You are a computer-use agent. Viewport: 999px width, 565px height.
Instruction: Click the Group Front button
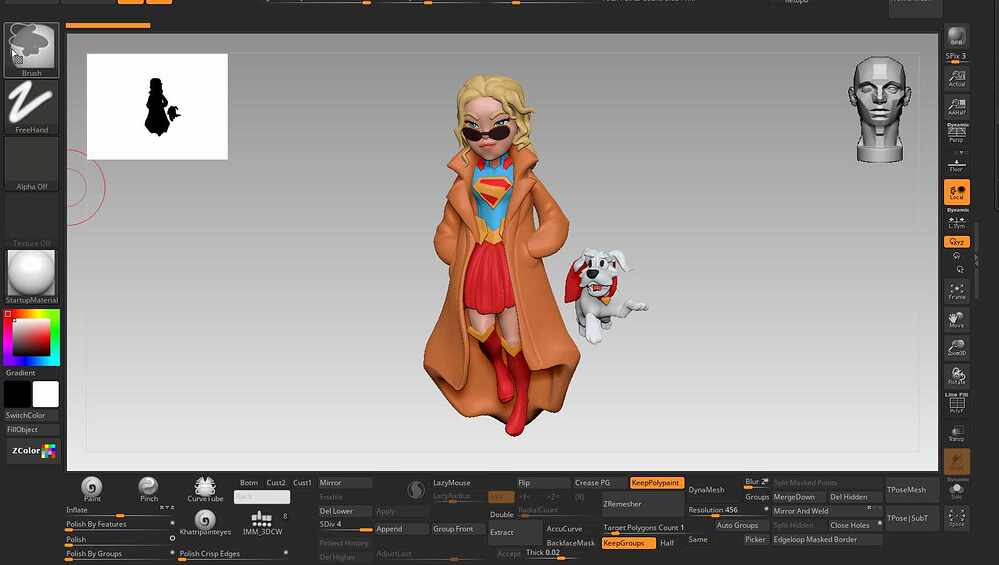[458, 529]
